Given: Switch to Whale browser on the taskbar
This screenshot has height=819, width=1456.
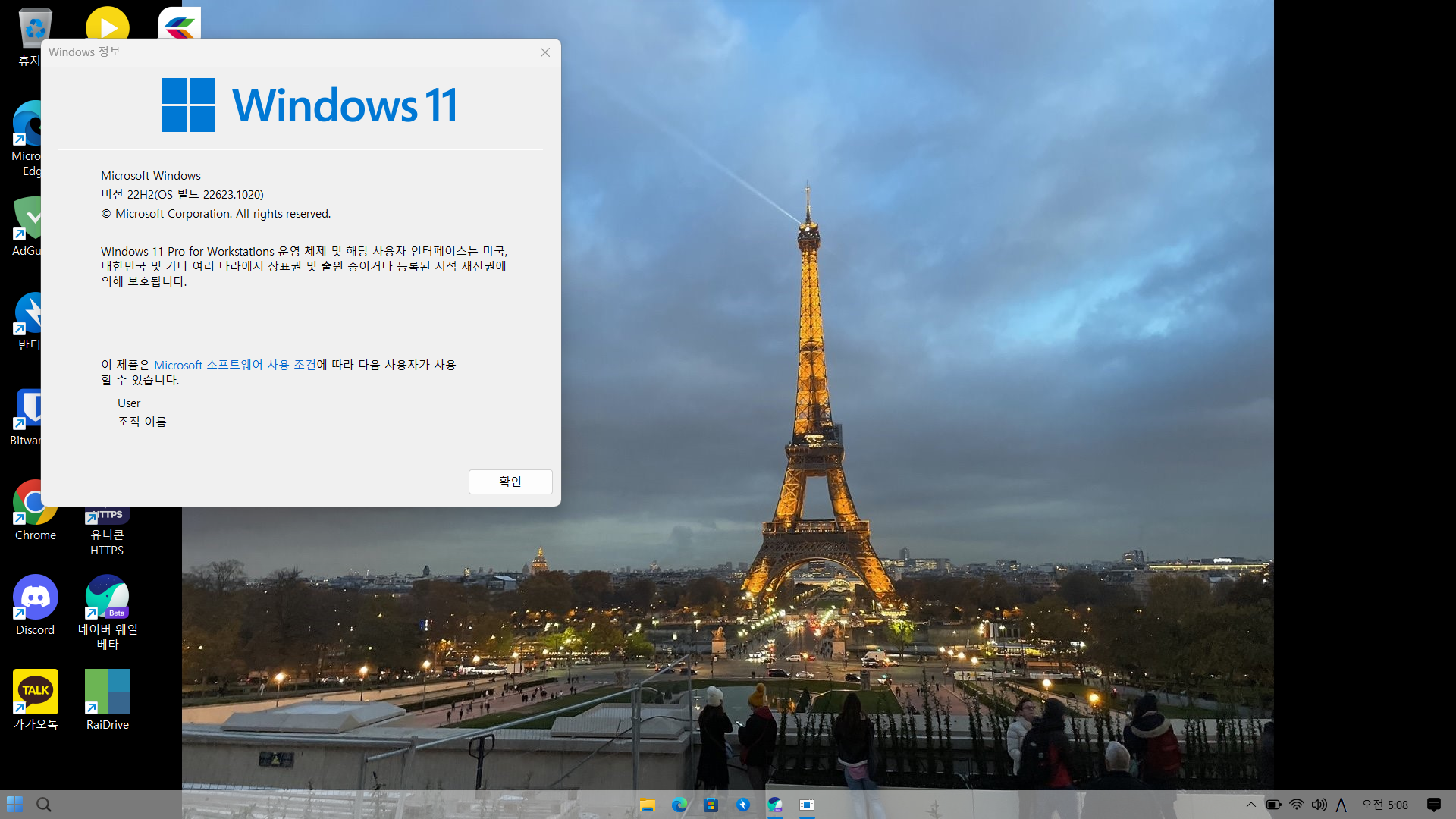Looking at the screenshot, I should 775,805.
